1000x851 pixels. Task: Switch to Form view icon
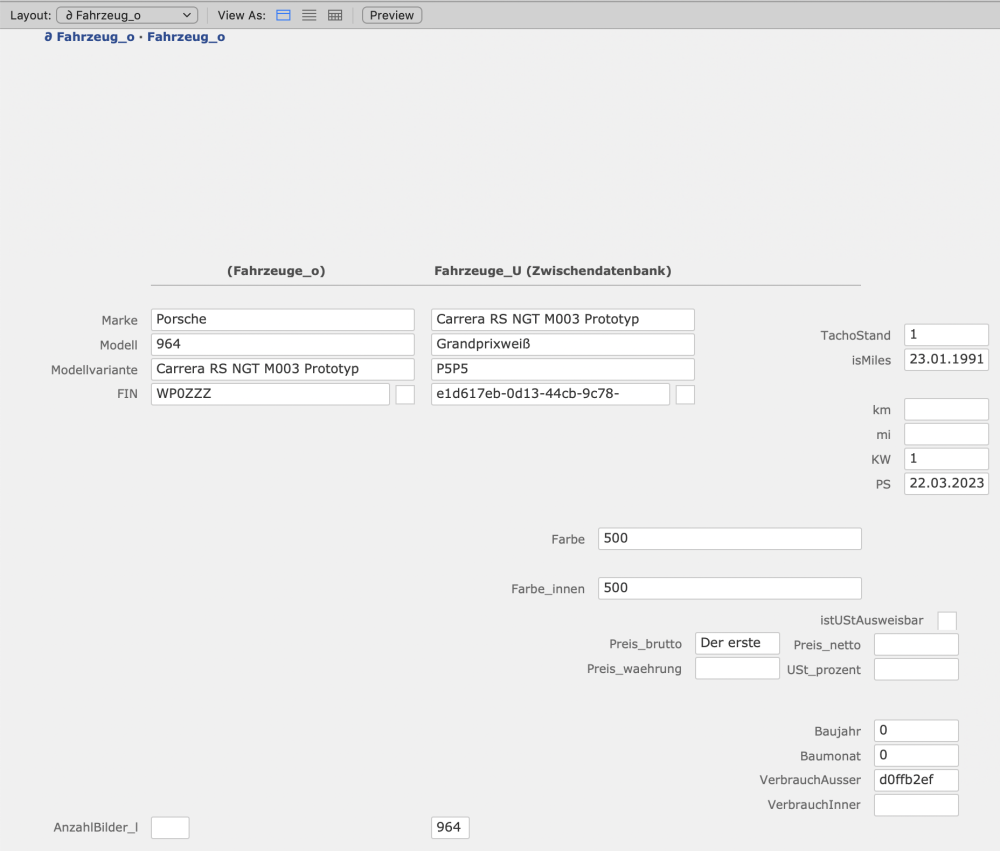pyautogui.click(x=283, y=16)
